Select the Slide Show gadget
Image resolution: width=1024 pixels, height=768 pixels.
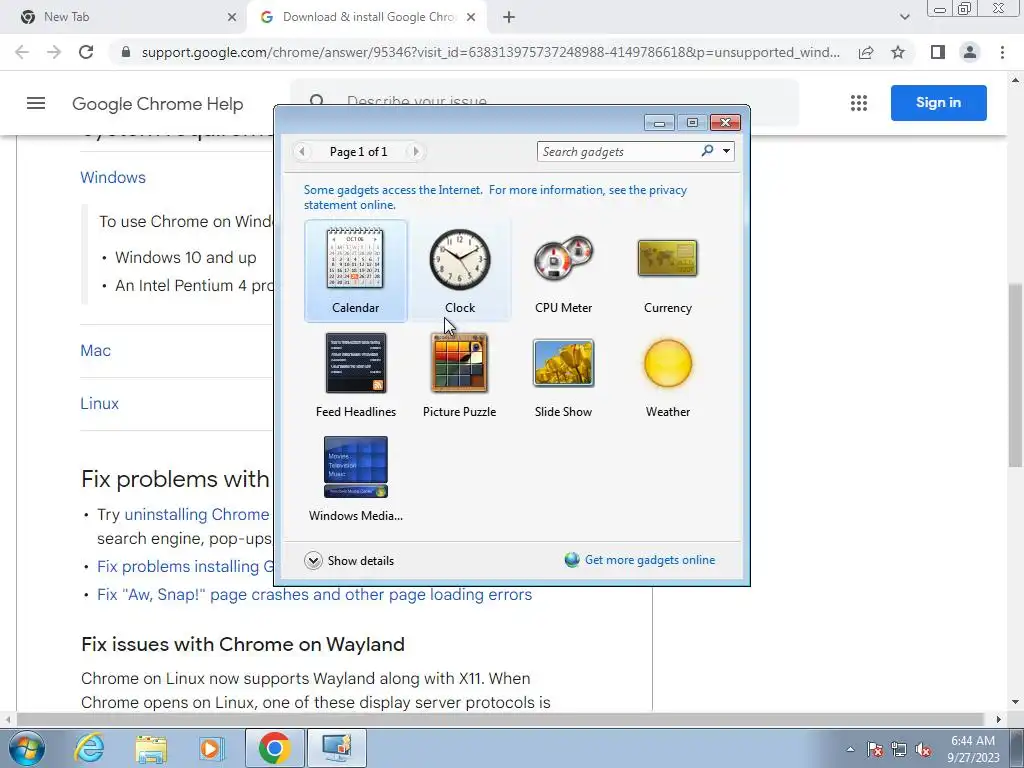[x=563, y=376]
